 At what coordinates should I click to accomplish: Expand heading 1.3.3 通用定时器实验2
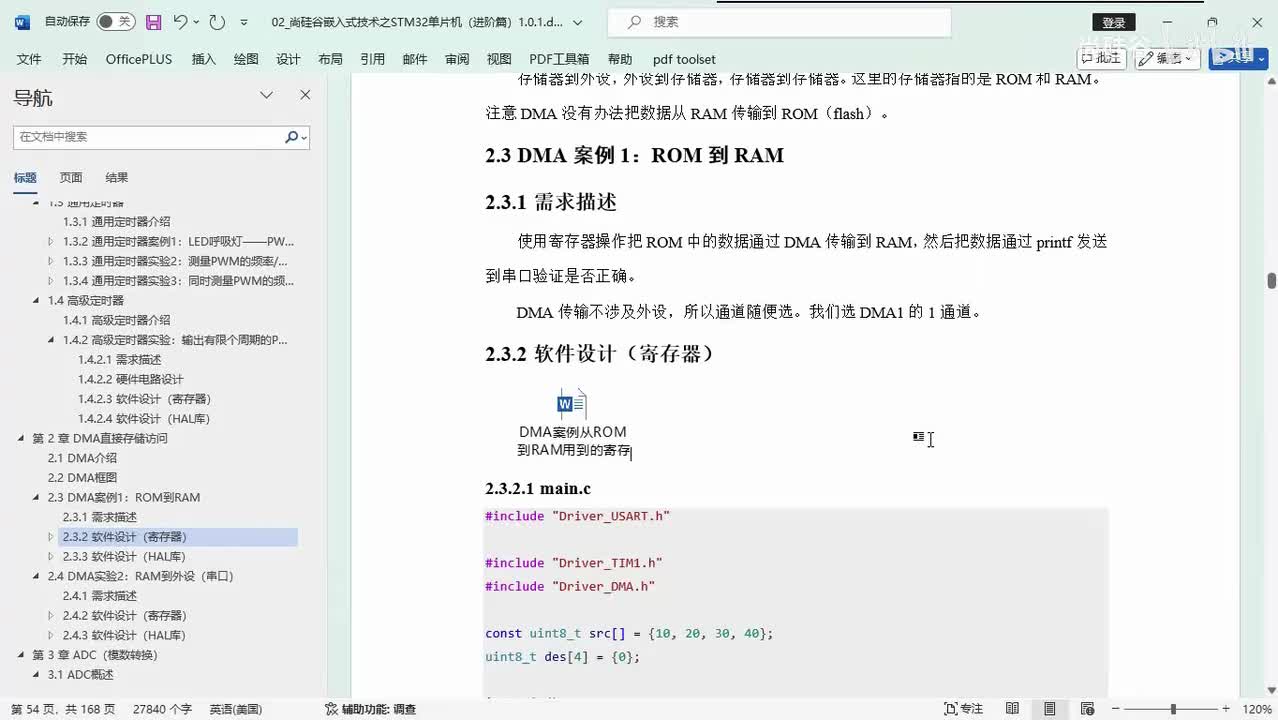tap(51, 261)
